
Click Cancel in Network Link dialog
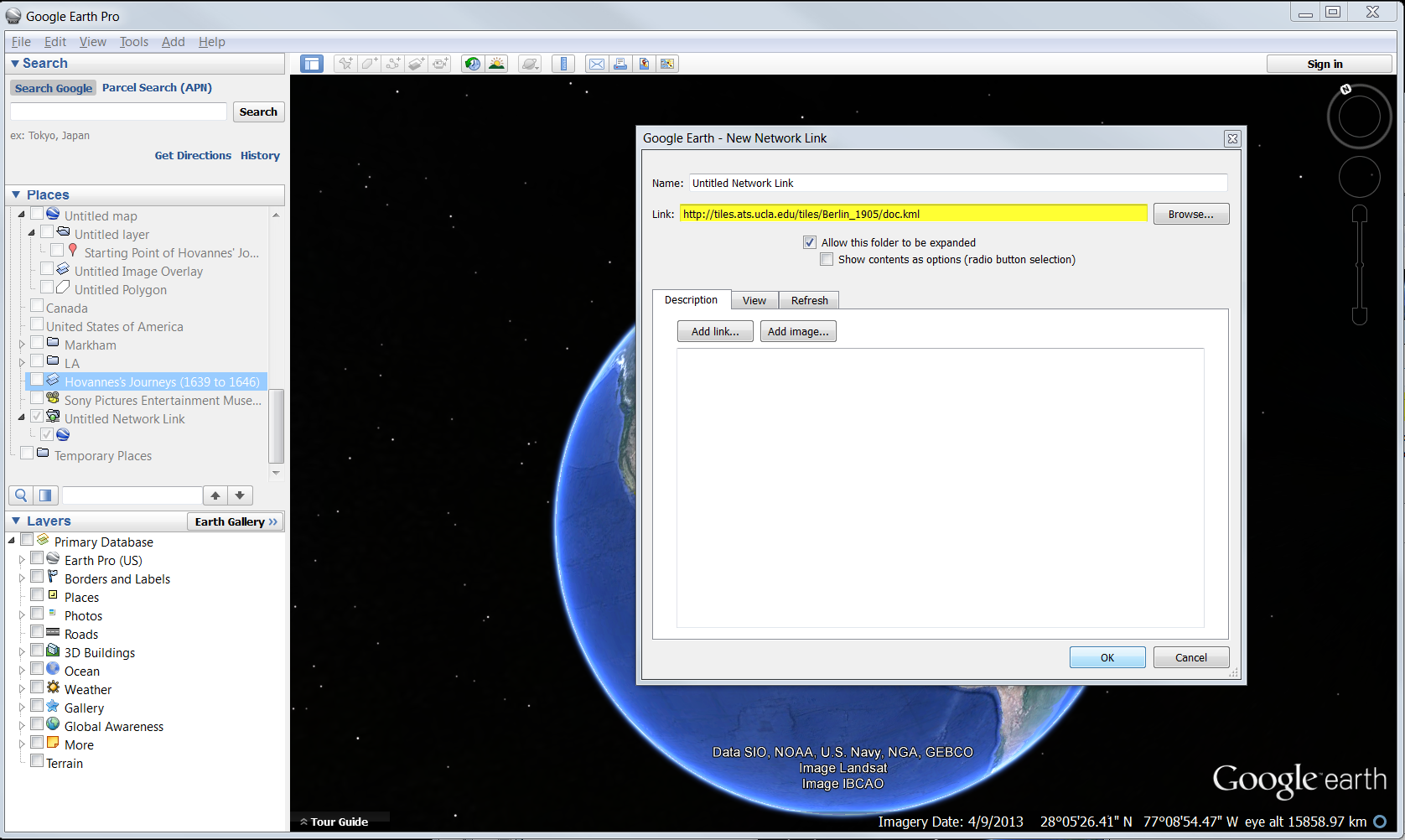tap(1191, 657)
